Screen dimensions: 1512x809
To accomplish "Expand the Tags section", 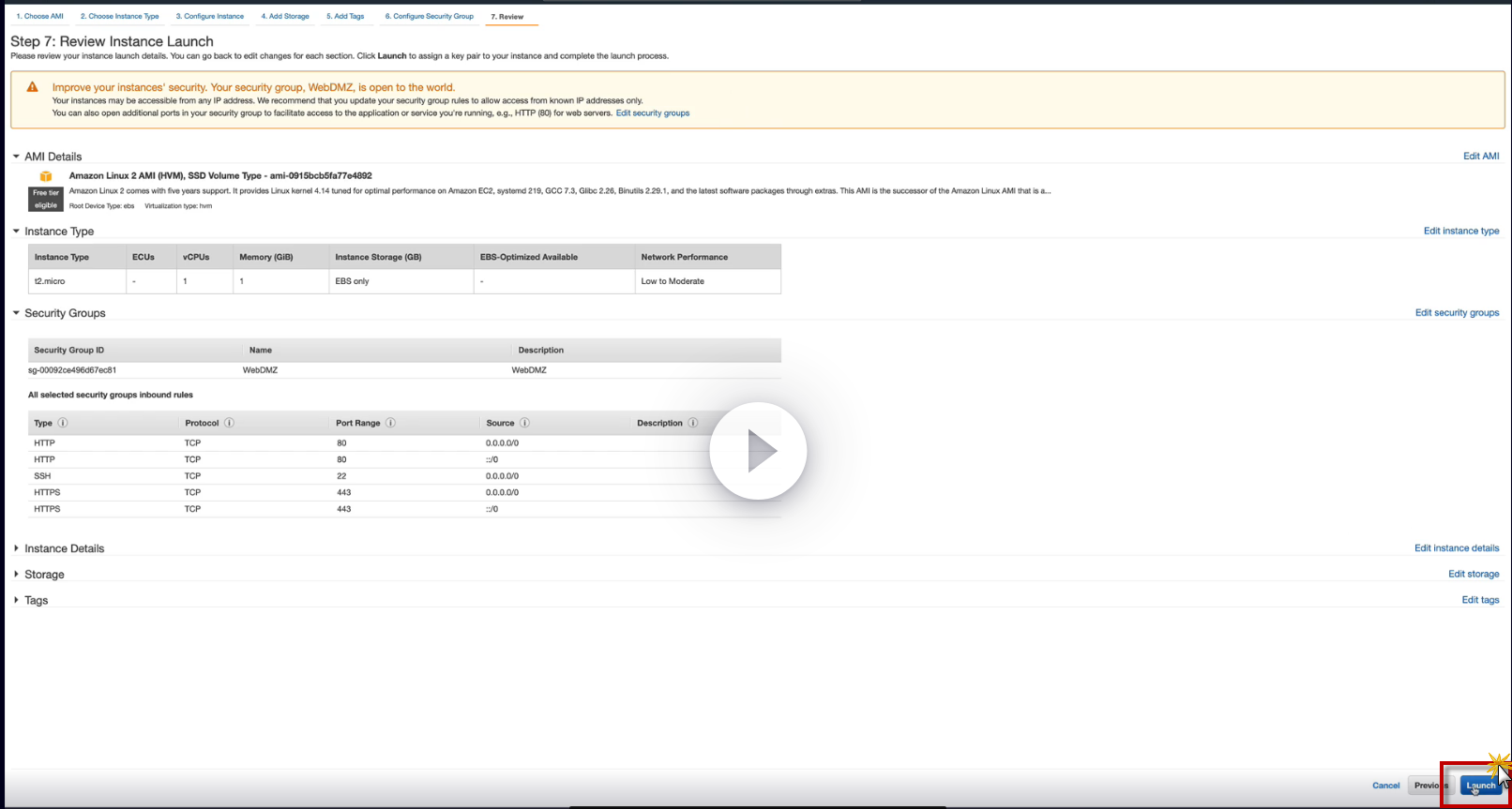I will tap(16, 600).
